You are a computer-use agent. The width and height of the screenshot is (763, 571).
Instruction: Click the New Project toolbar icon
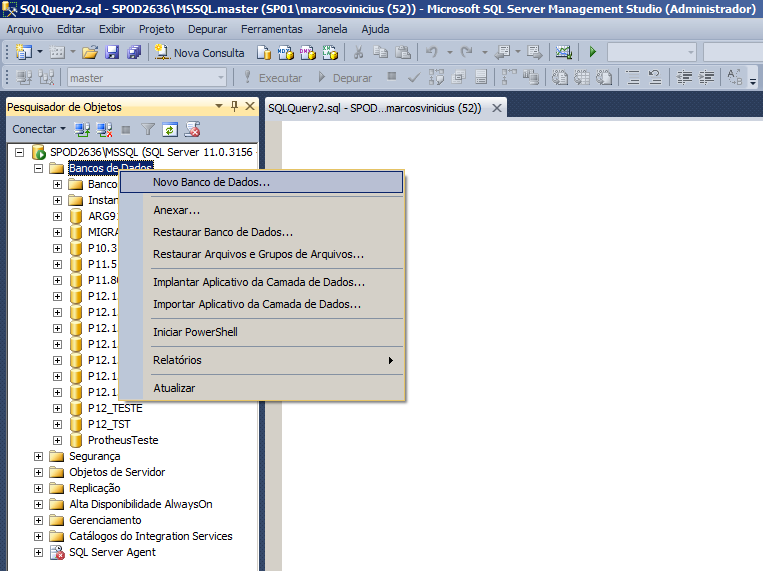(x=23, y=52)
